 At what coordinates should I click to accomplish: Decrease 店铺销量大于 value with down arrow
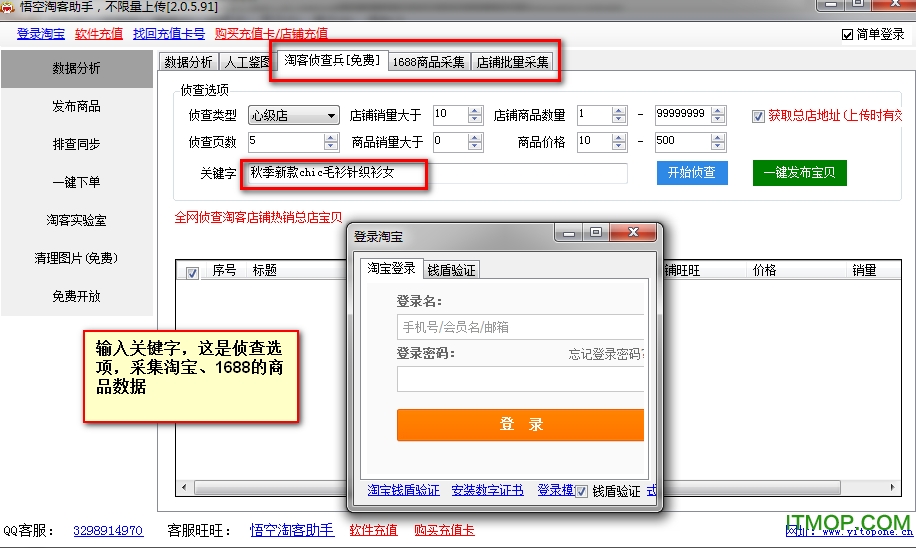pyautogui.click(x=475, y=119)
